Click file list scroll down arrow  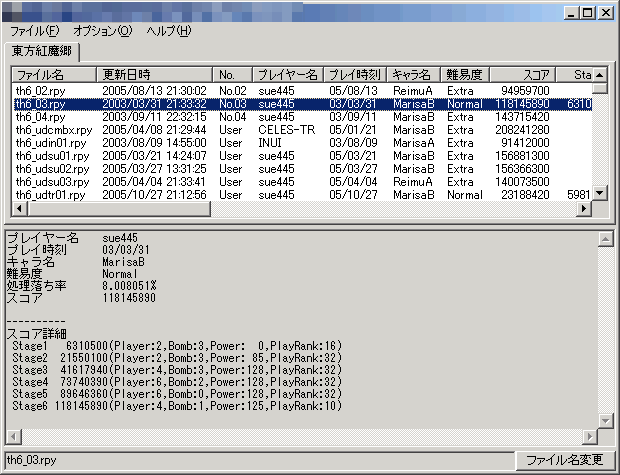click(x=600, y=193)
